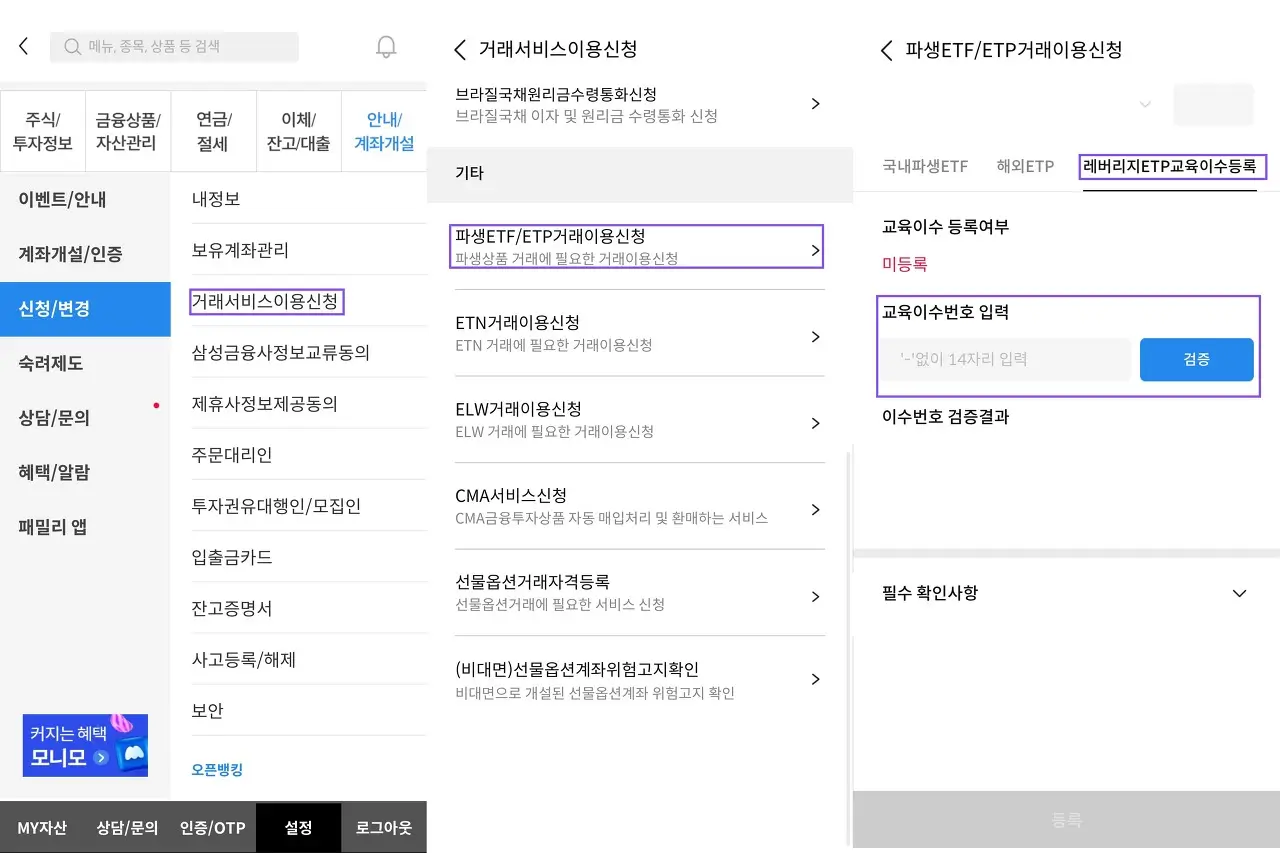
Task: Open 주문대리인 menu item
Action: [x=309, y=455]
